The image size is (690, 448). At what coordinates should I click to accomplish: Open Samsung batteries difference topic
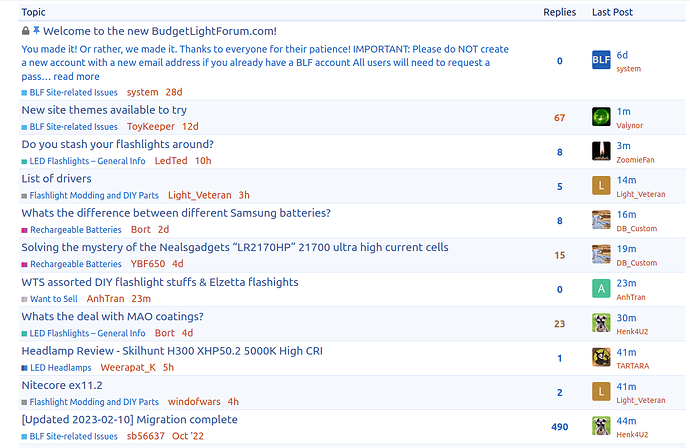point(176,213)
